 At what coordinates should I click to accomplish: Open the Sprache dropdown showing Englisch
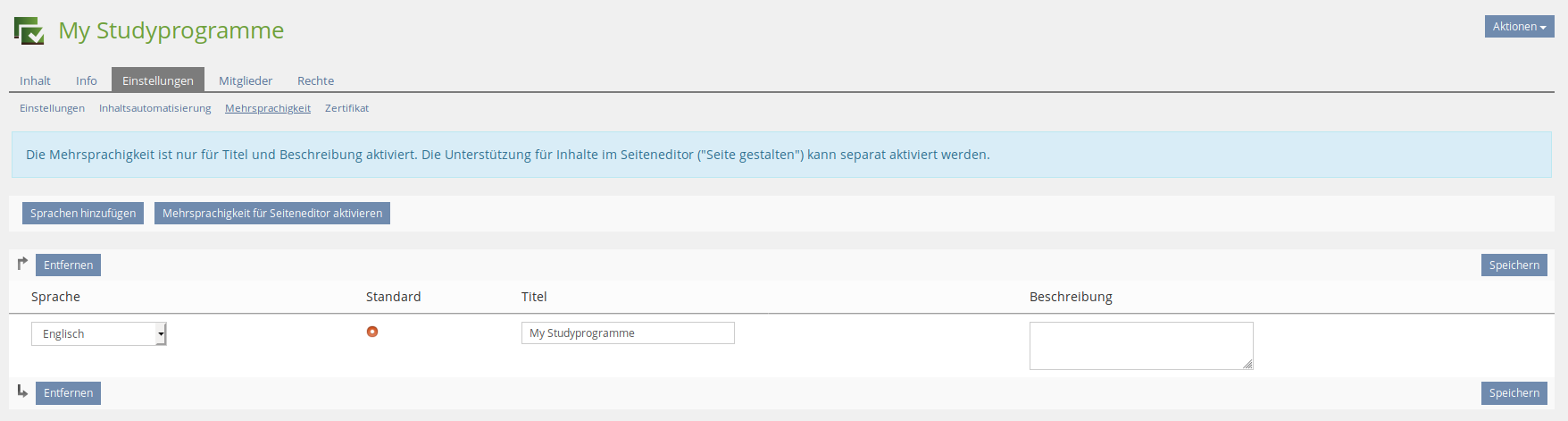98,334
